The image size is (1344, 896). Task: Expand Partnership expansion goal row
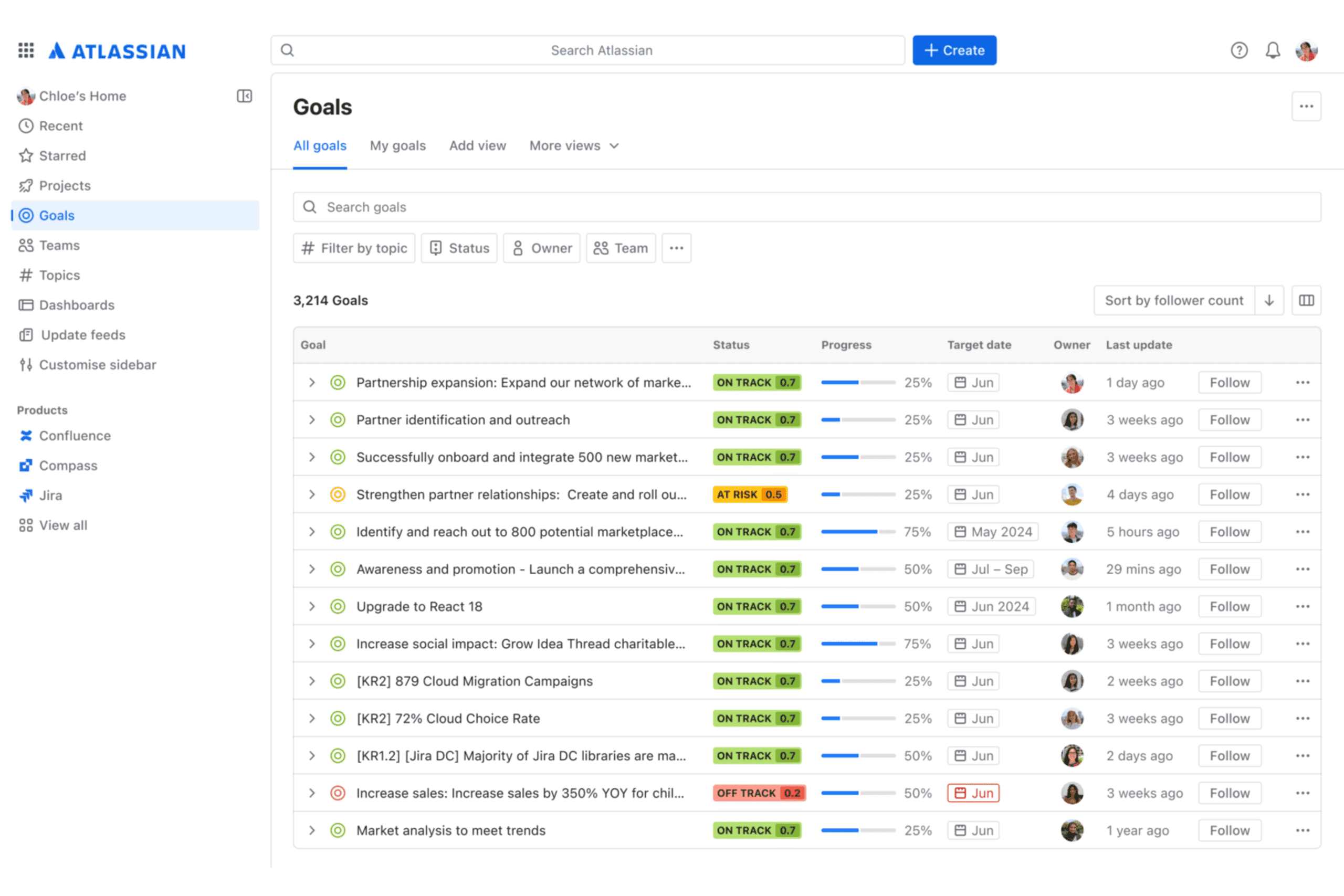[x=312, y=382]
